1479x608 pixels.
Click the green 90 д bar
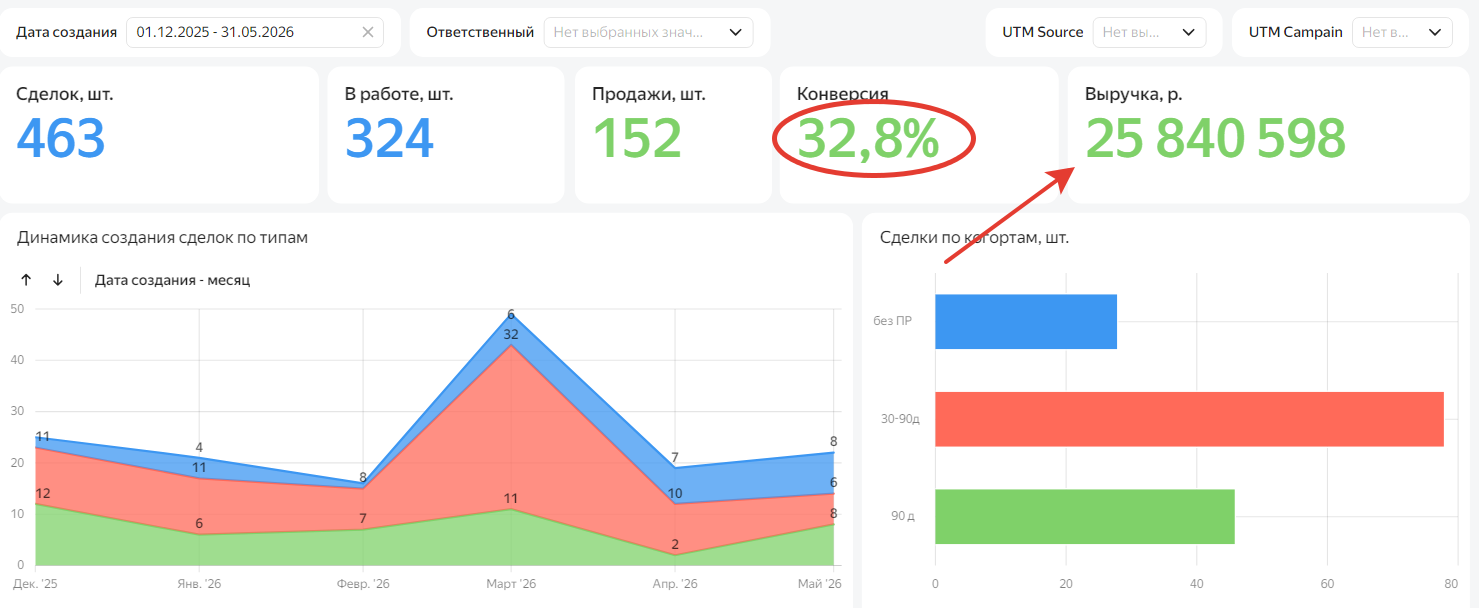click(x=1085, y=516)
